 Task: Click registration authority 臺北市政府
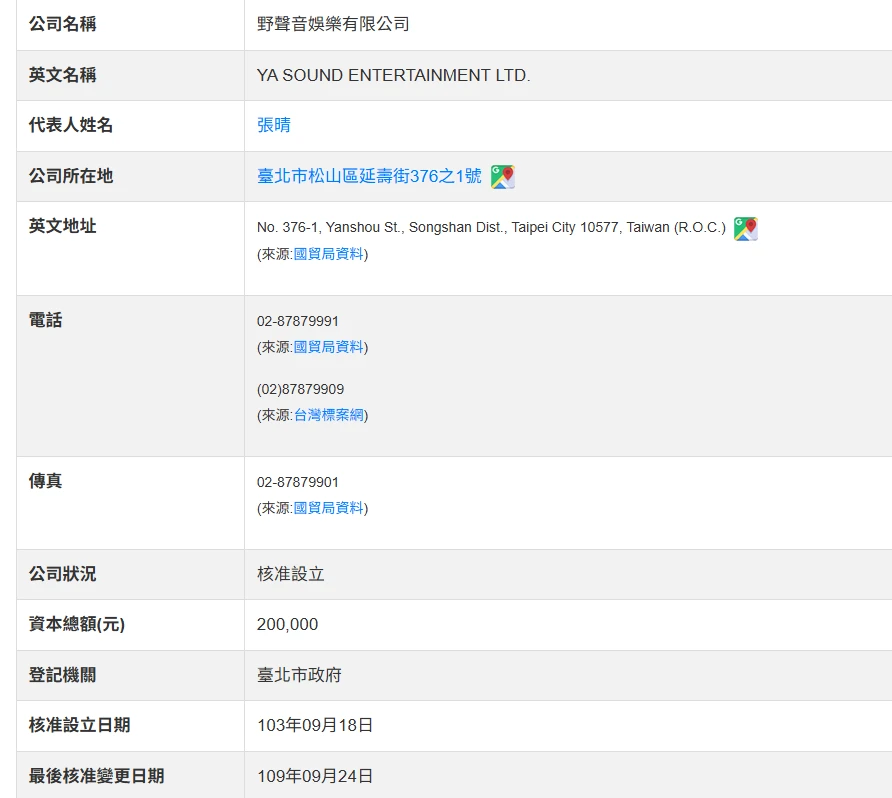(x=299, y=675)
